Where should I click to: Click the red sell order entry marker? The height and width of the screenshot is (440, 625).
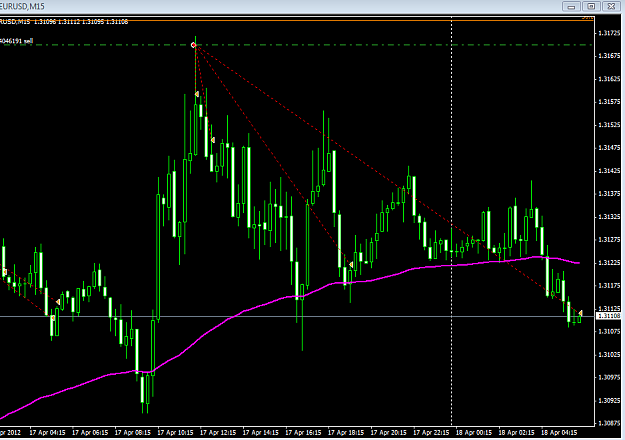(194, 45)
